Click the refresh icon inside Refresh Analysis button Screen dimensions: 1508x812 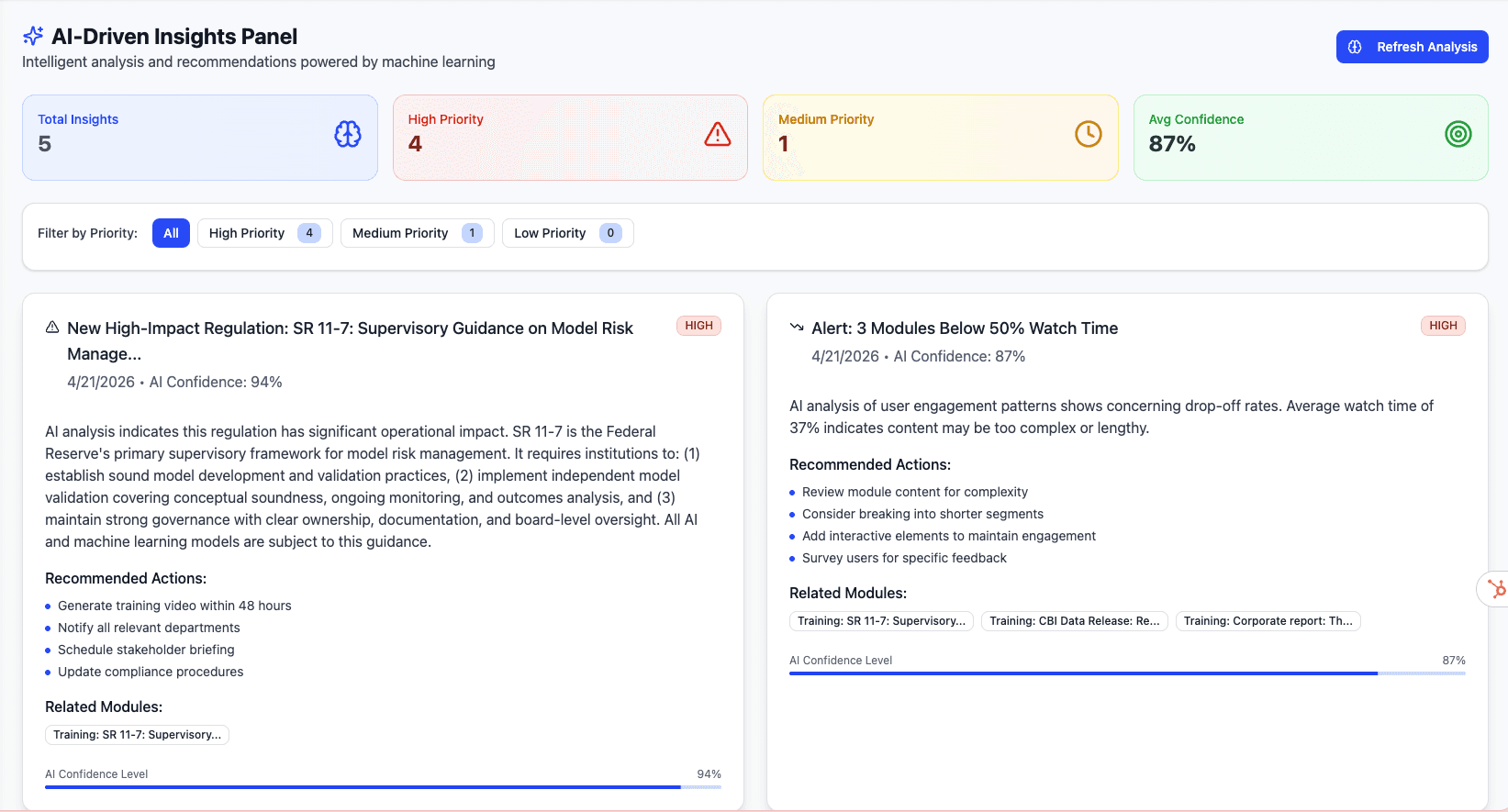point(1355,47)
